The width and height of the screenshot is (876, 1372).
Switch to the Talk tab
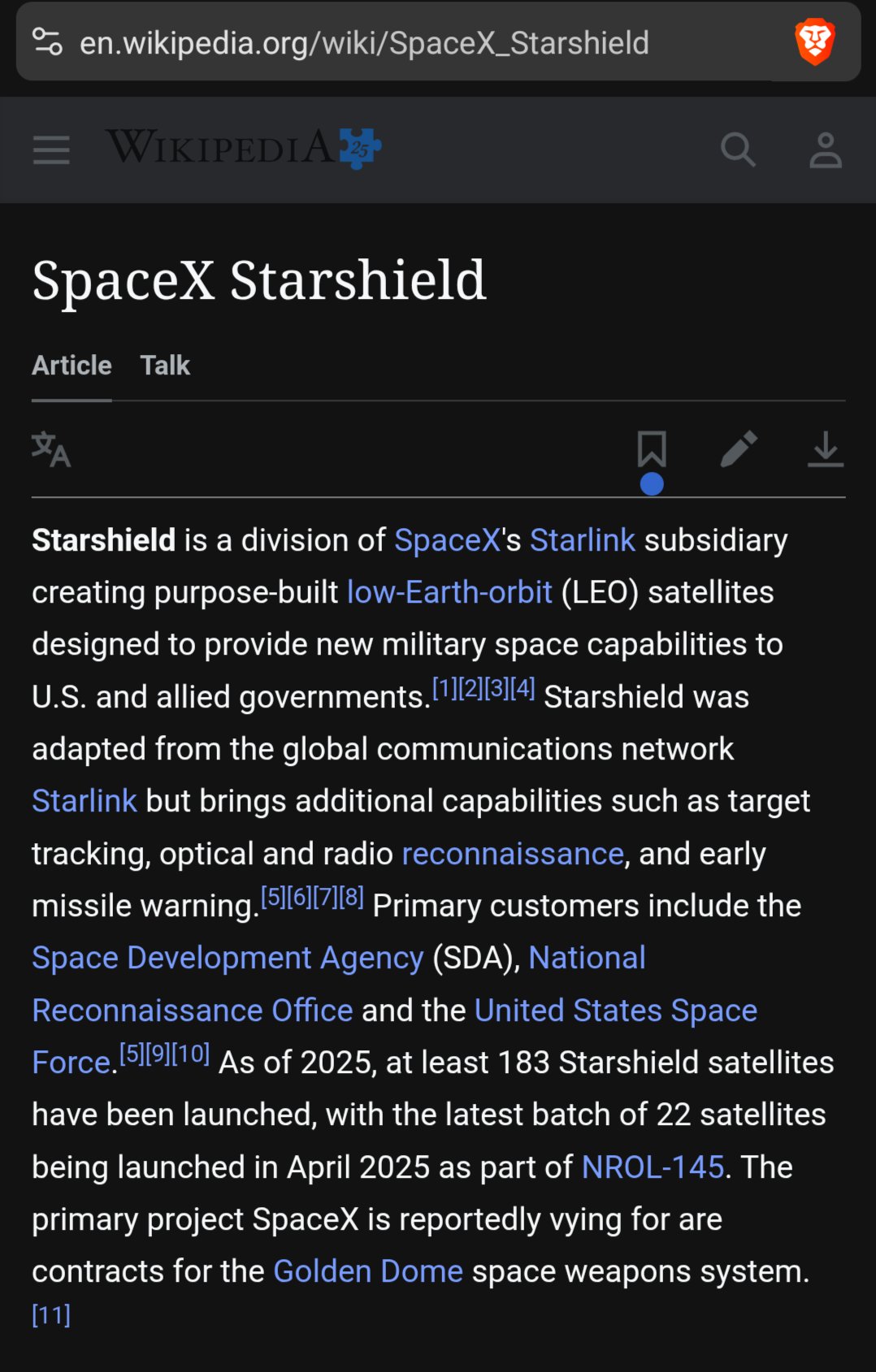pos(165,366)
